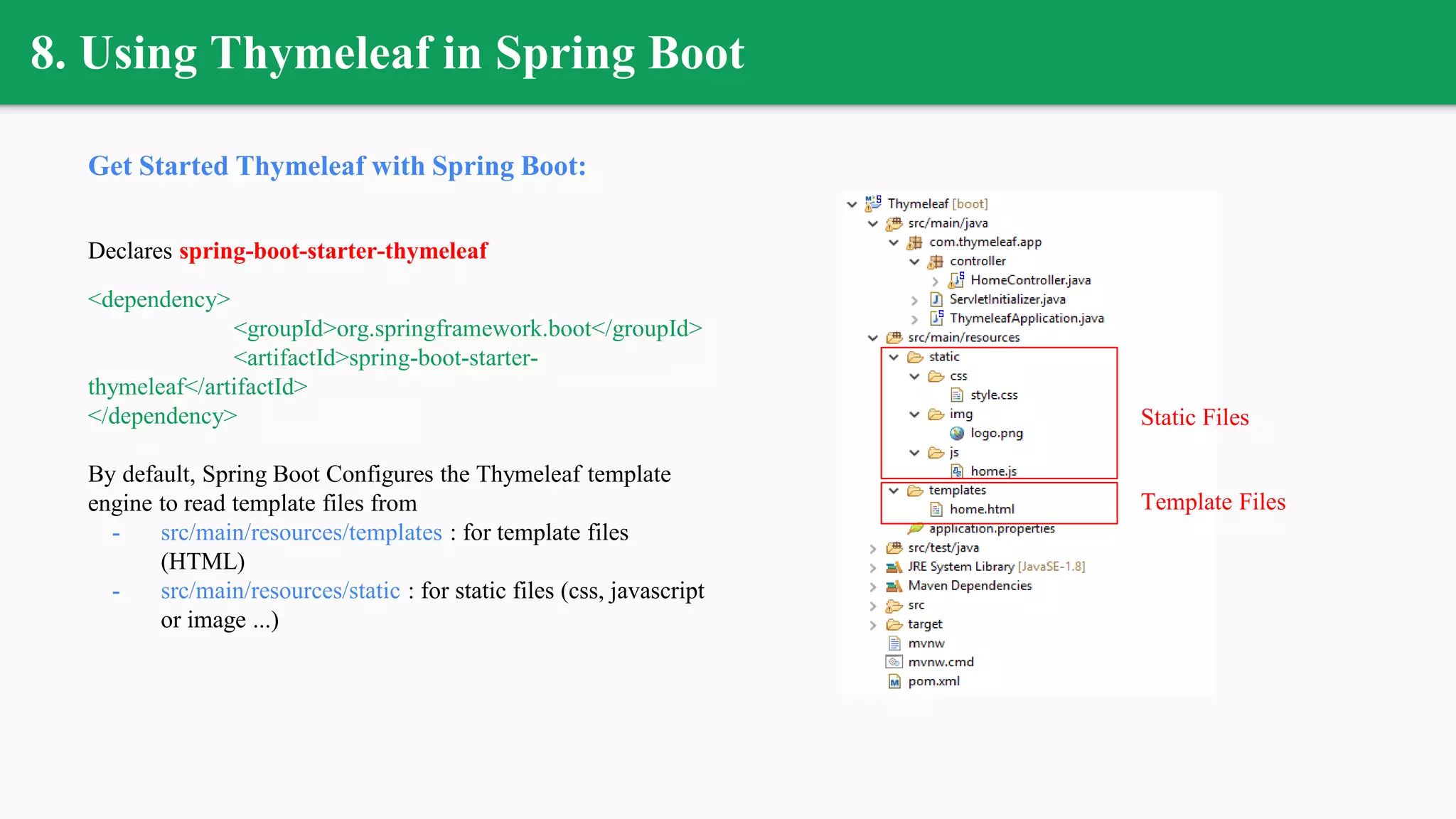Click the style.css file icon
Screen dimensions: 1456x819
coord(957,395)
